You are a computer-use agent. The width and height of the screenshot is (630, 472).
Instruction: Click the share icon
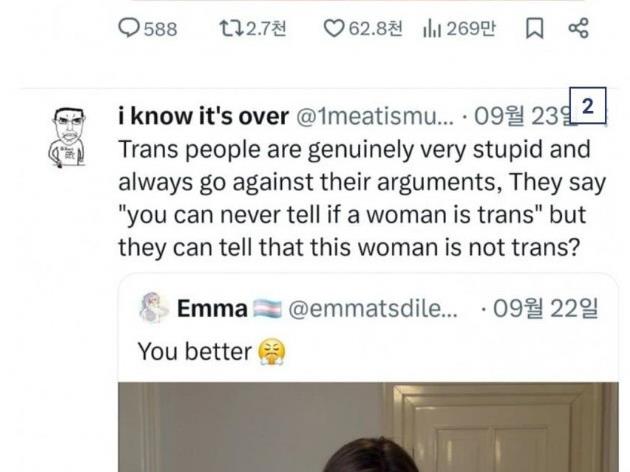[x=578, y=29]
